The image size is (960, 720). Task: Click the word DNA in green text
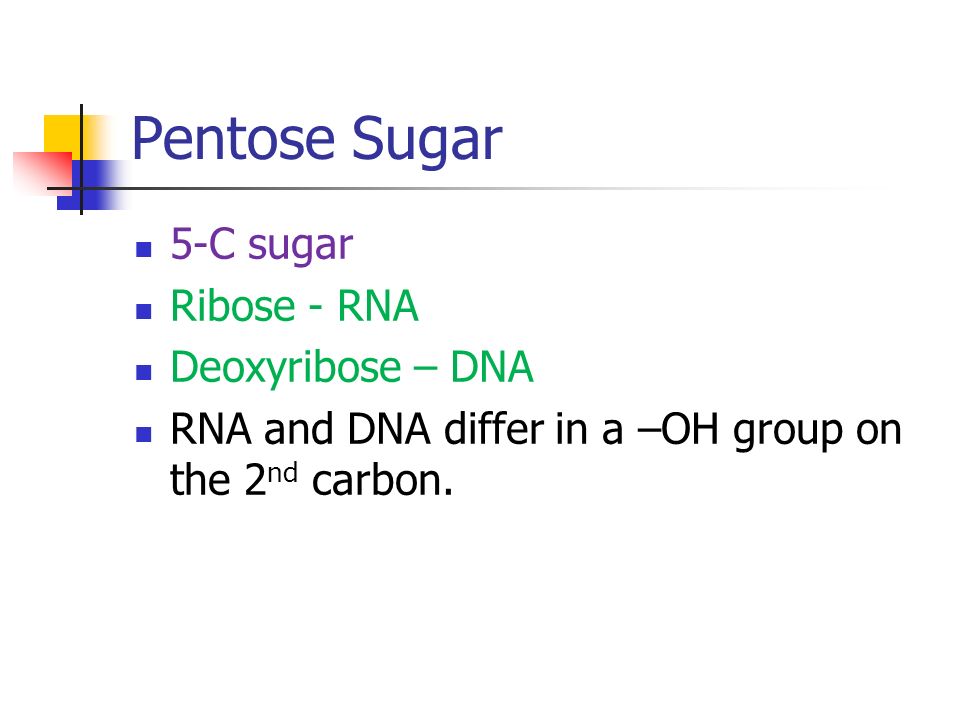tap(492, 366)
